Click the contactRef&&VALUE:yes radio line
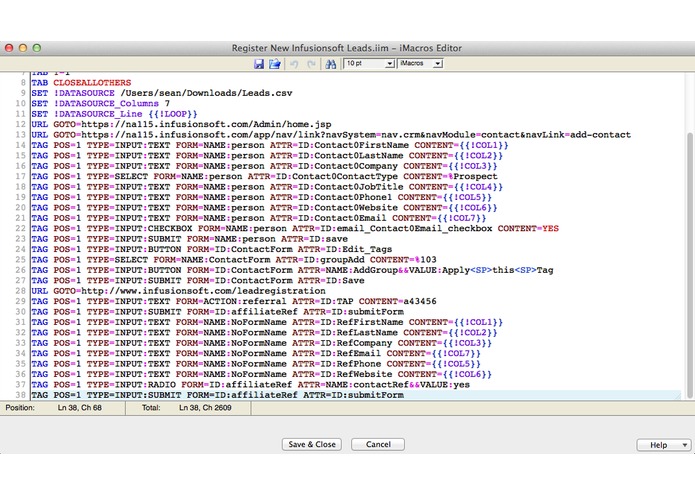Screen dimensions: 695x494 250,385
